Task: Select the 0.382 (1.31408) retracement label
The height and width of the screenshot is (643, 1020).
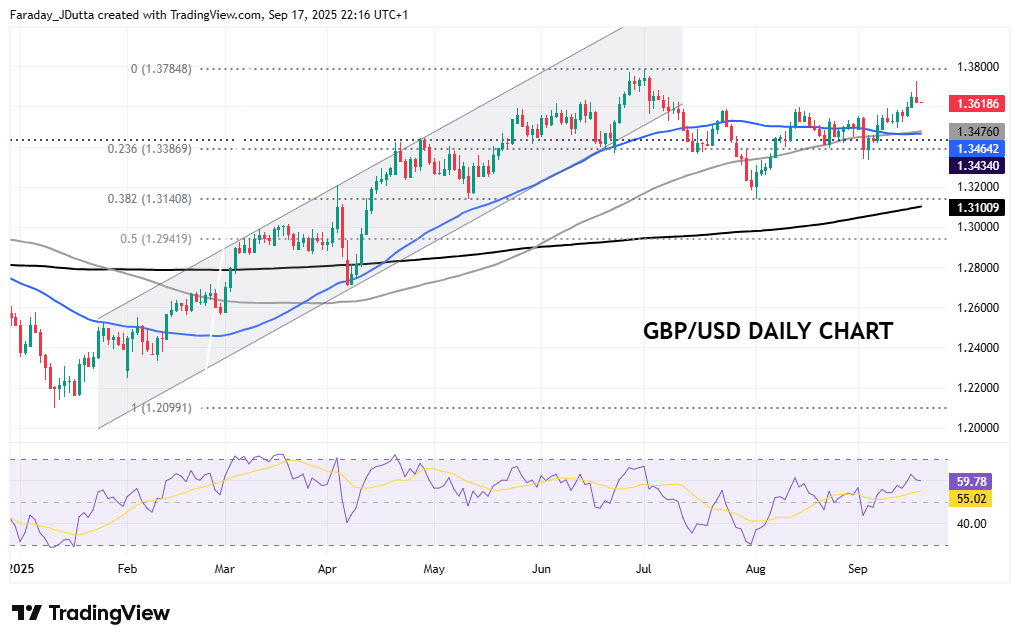Action: (x=149, y=199)
